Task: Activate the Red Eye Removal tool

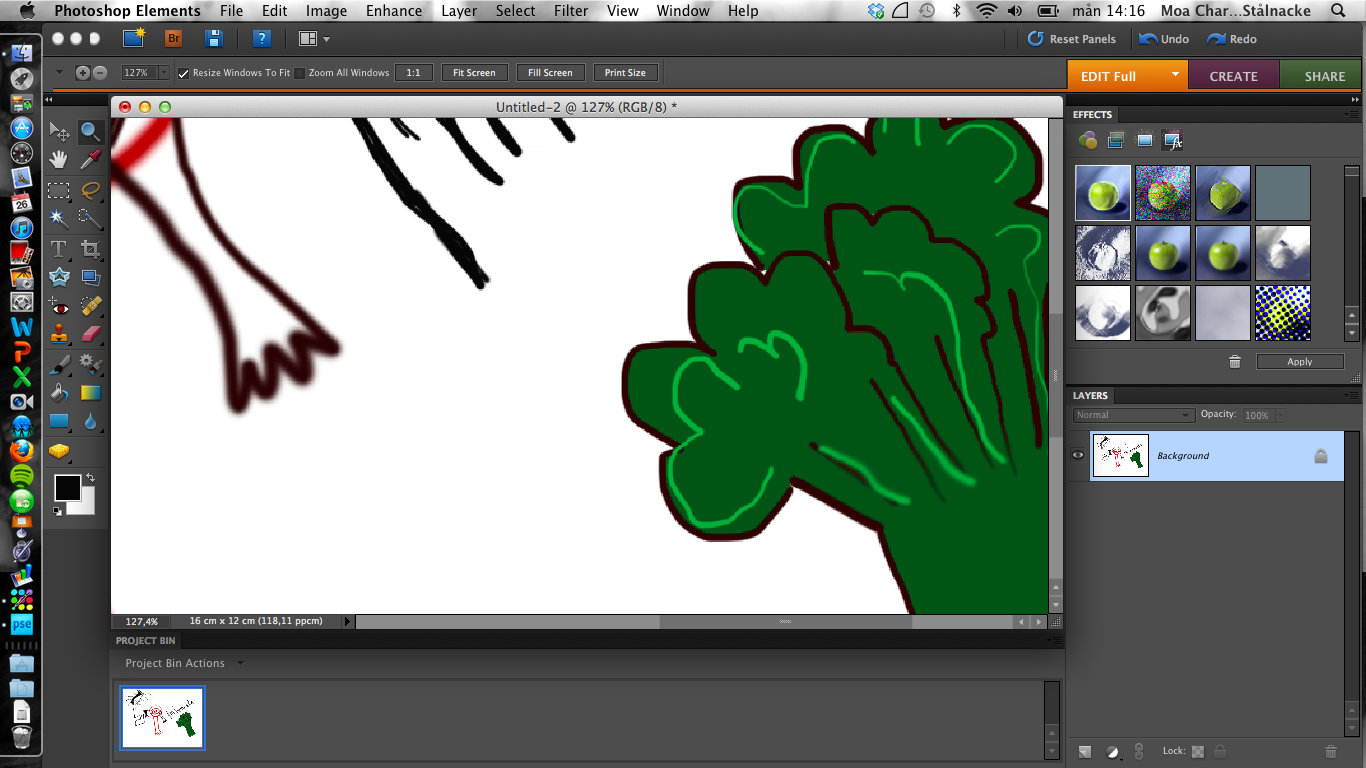Action: (59, 306)
